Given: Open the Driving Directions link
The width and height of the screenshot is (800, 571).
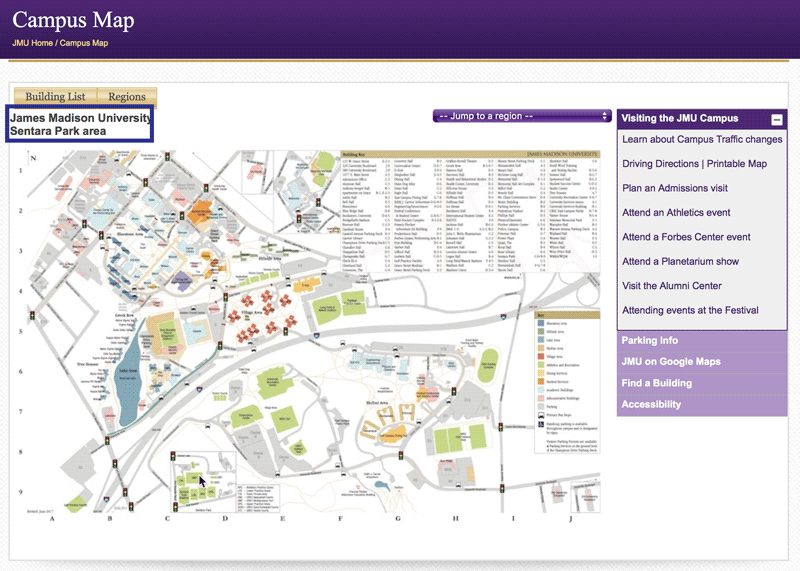Looking at the screenshot, I should (x=660, y=164).
